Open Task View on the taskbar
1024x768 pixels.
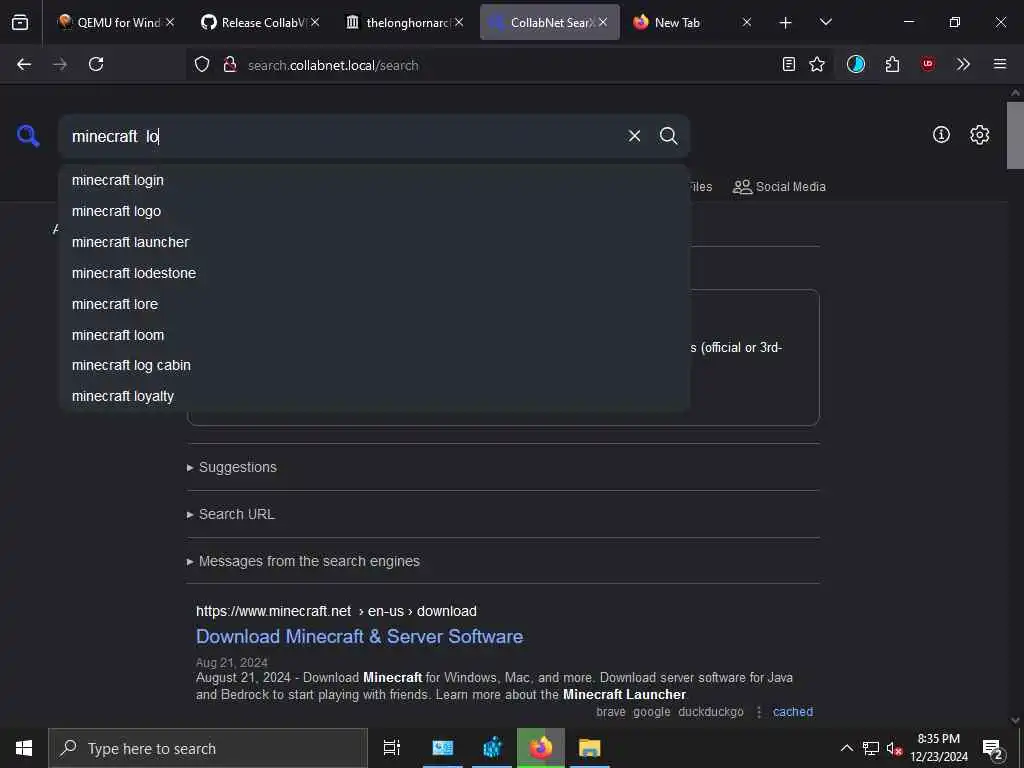click(392, 748)
